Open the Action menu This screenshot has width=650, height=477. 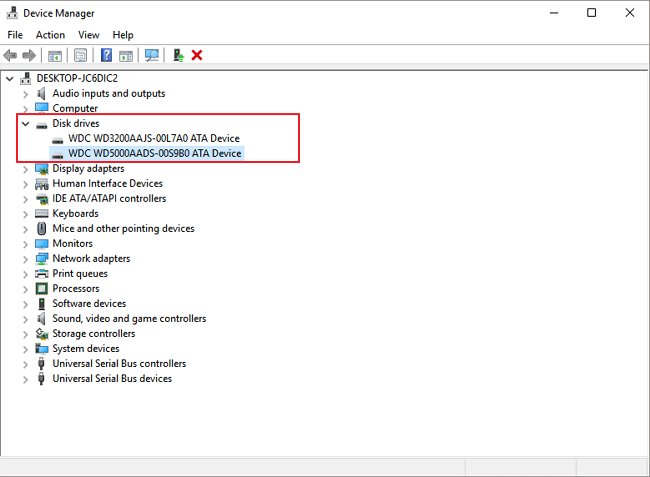(x=50, y=35)
